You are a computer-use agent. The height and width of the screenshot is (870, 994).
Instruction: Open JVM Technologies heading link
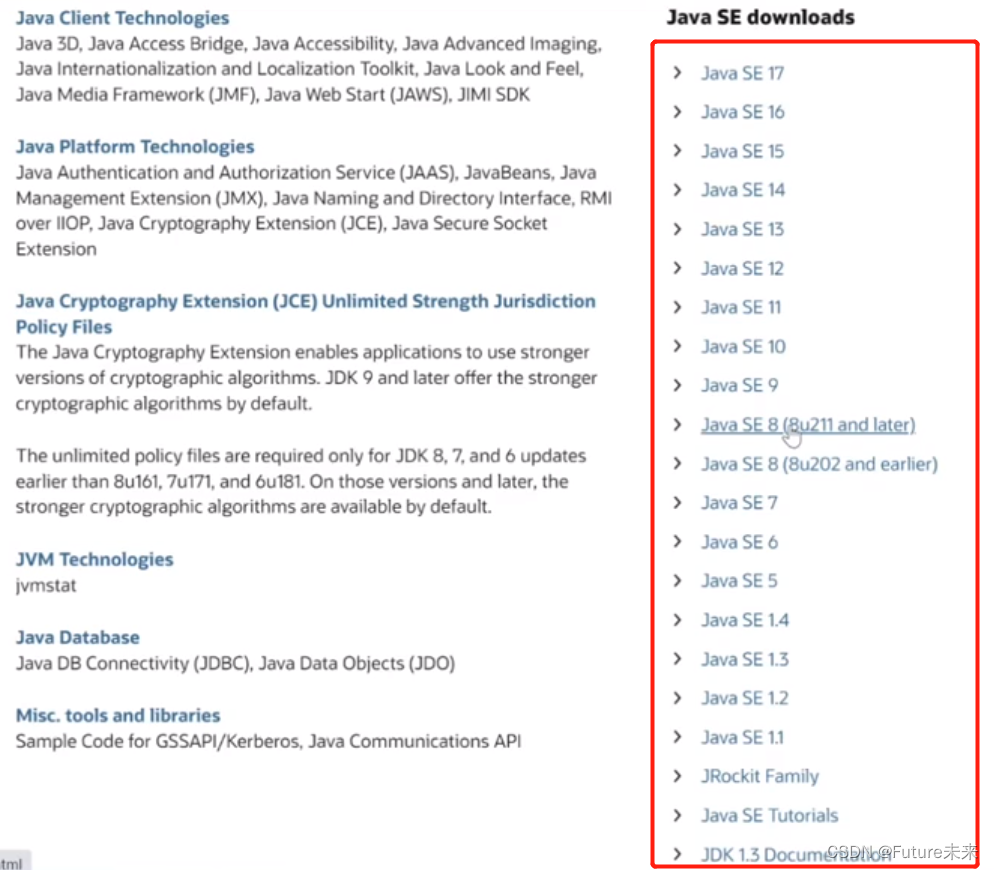(94, 559)
